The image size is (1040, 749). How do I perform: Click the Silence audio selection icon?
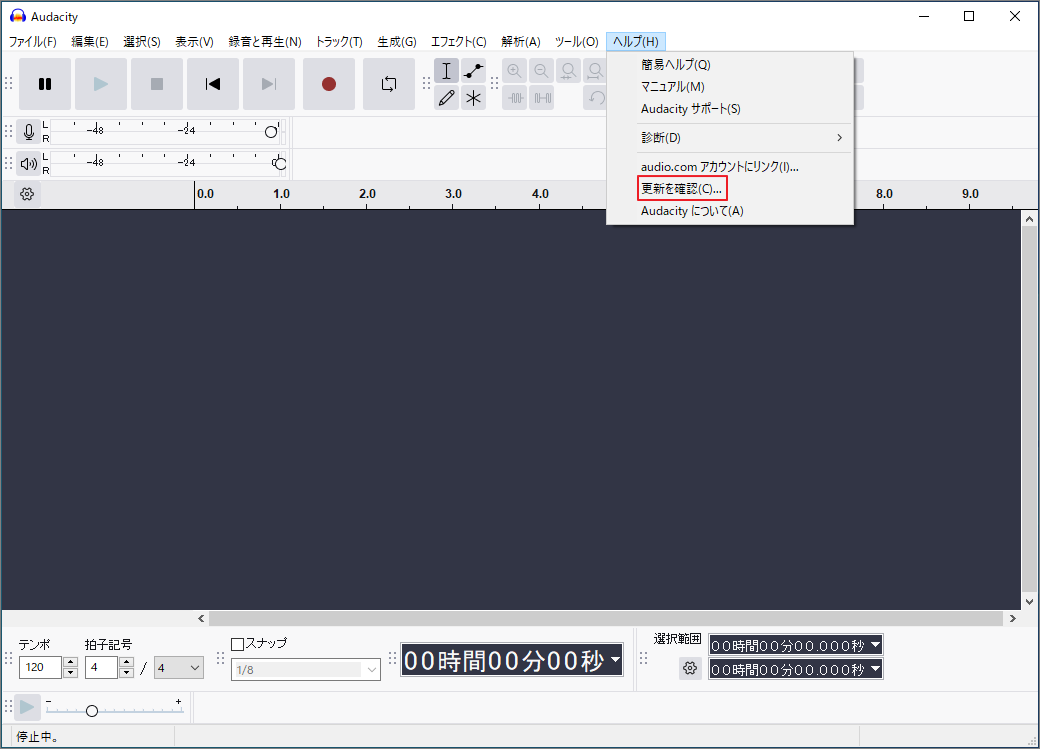[542, 98]
